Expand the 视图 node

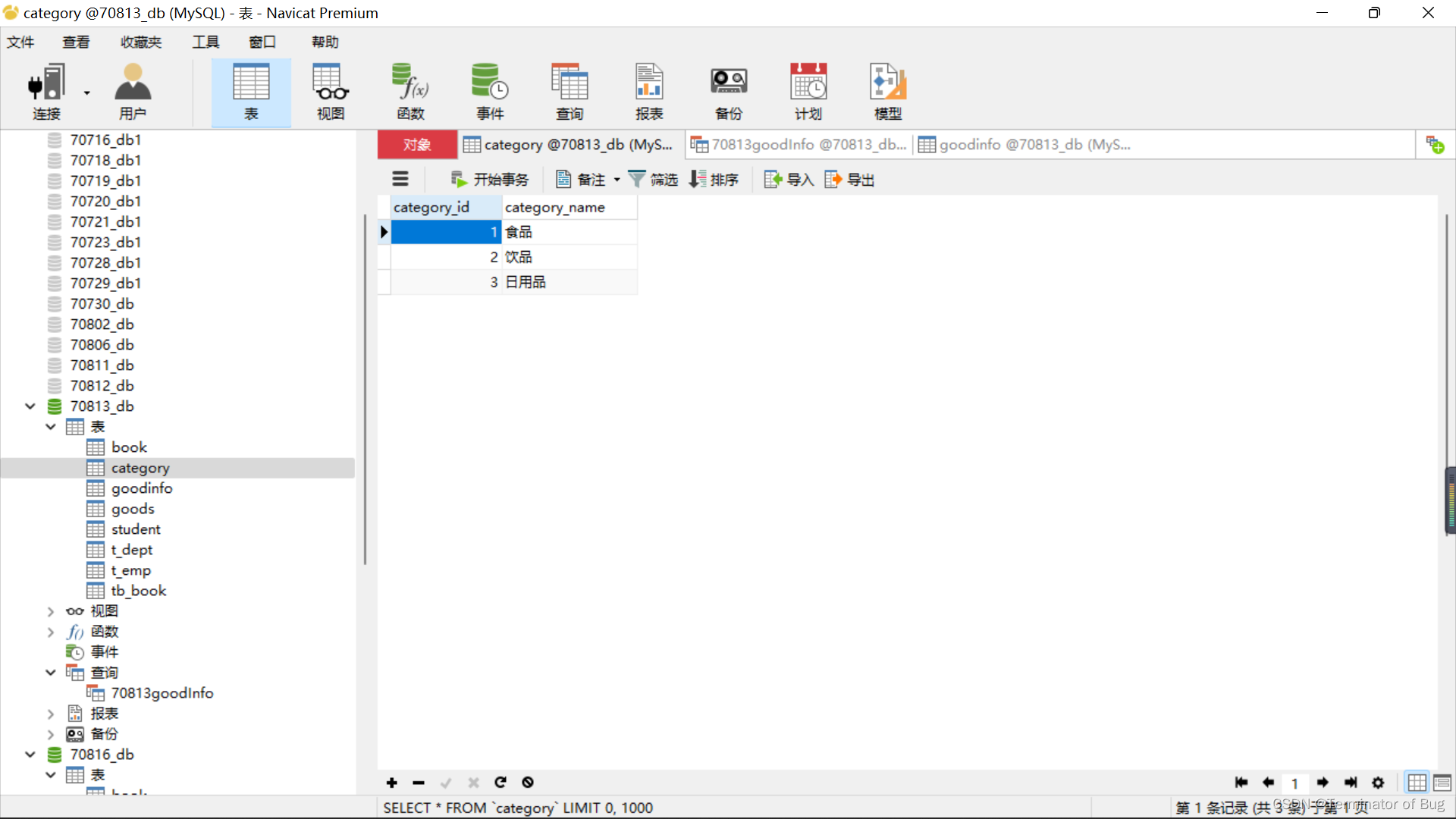coord(51,611)
